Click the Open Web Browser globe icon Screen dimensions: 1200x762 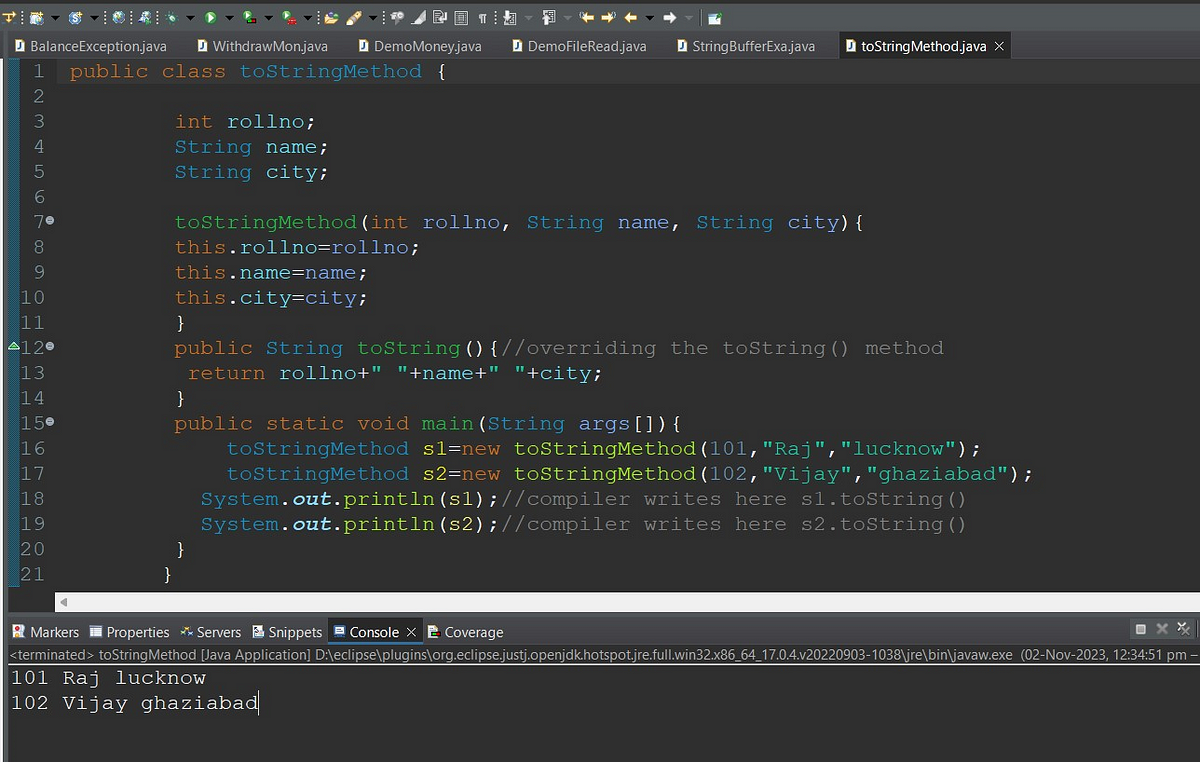pyautogui.click(x=118, y=18)
